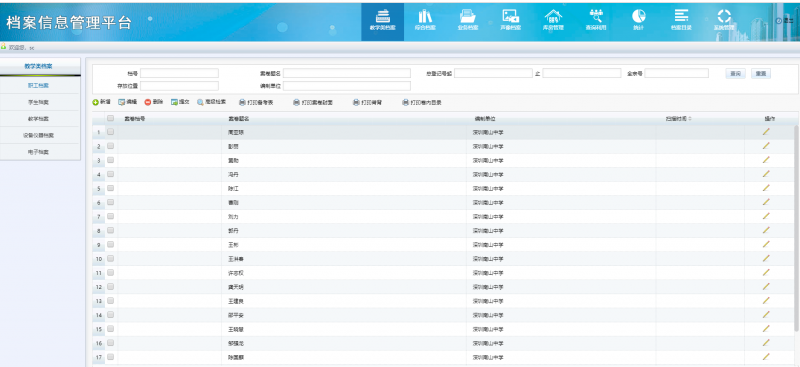The width and height of the screenshot is (800, 367).
Task: Click the 编辑 edit toolbar icon
Action: pyautogui.click(x=121, y=103)
